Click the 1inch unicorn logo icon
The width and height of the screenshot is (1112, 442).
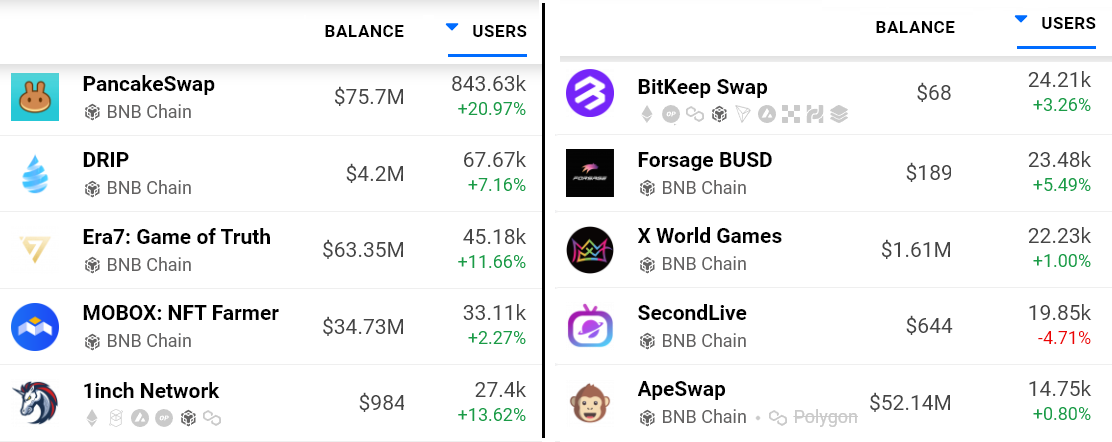(35, 403)
